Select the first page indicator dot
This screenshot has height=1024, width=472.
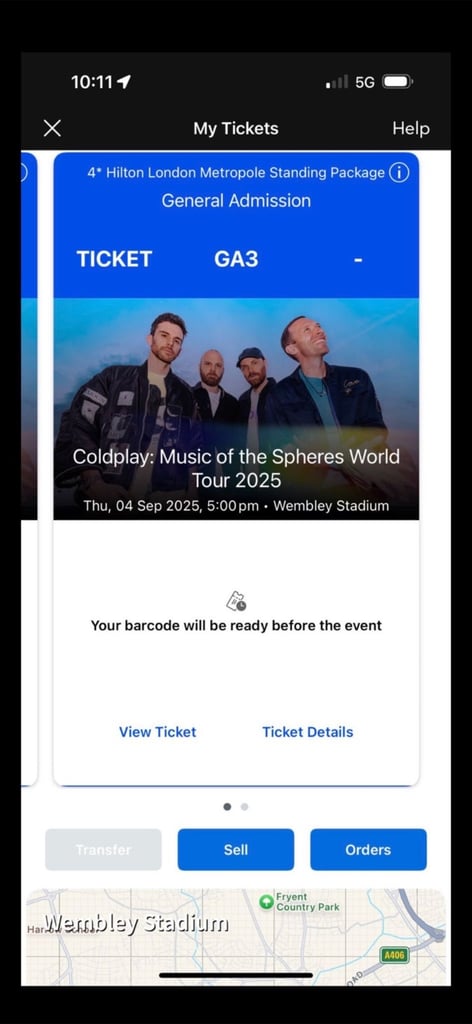(x=227, y=807)
